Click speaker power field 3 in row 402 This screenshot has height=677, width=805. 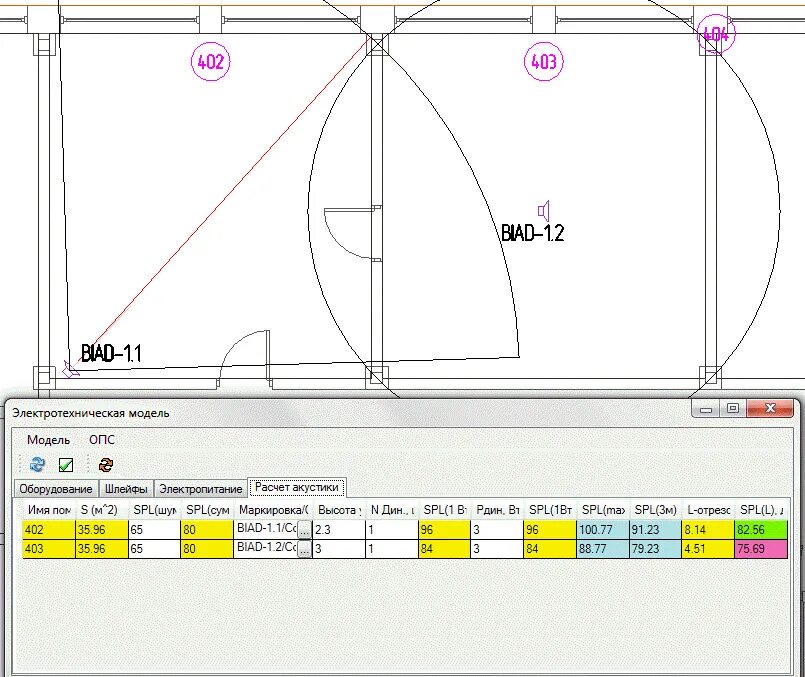click(x=497, y=530)
